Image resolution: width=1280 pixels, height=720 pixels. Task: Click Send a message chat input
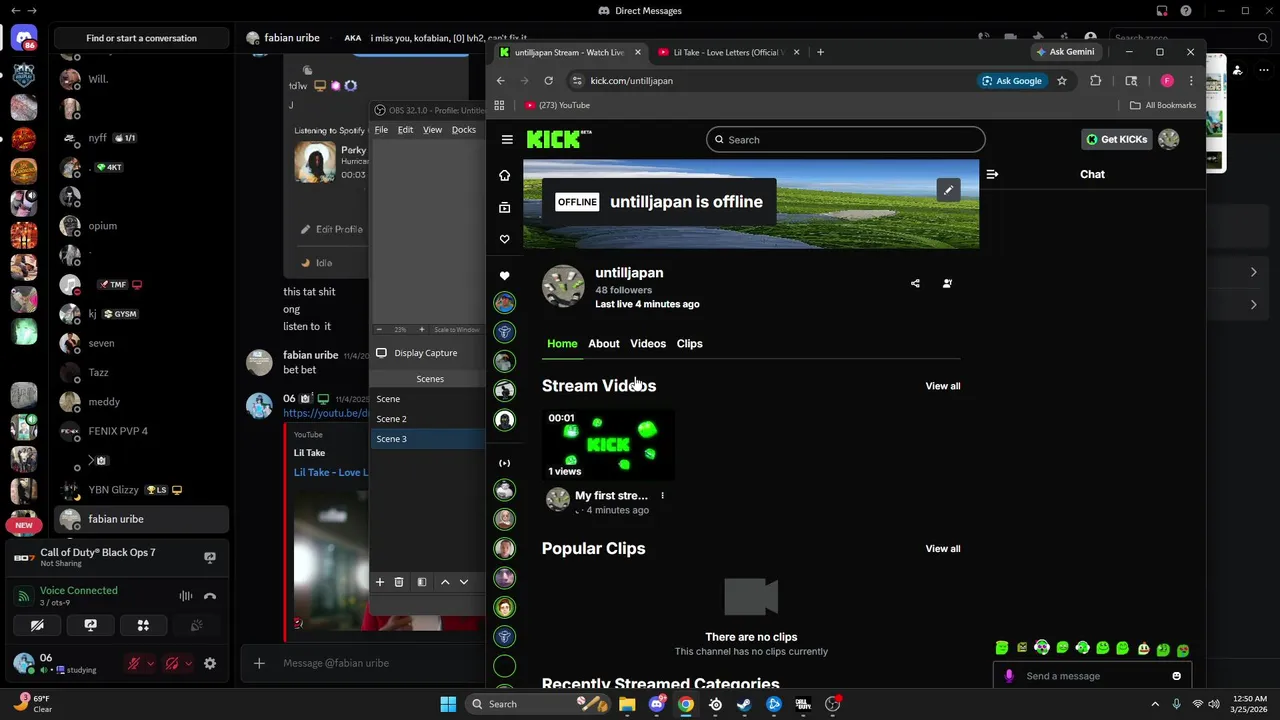[1092, 676]
